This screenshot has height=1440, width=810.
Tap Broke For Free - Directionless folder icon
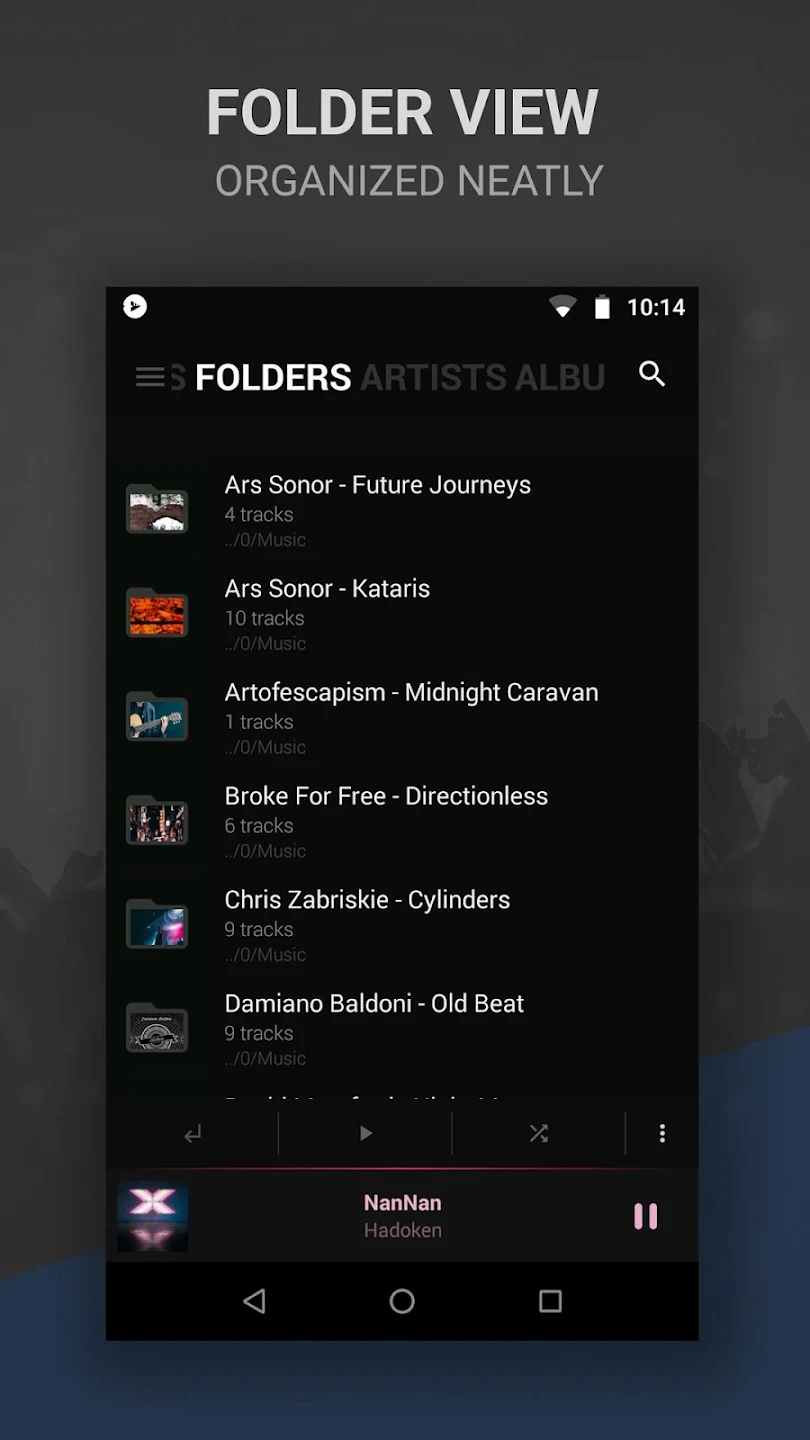point(157,820)
